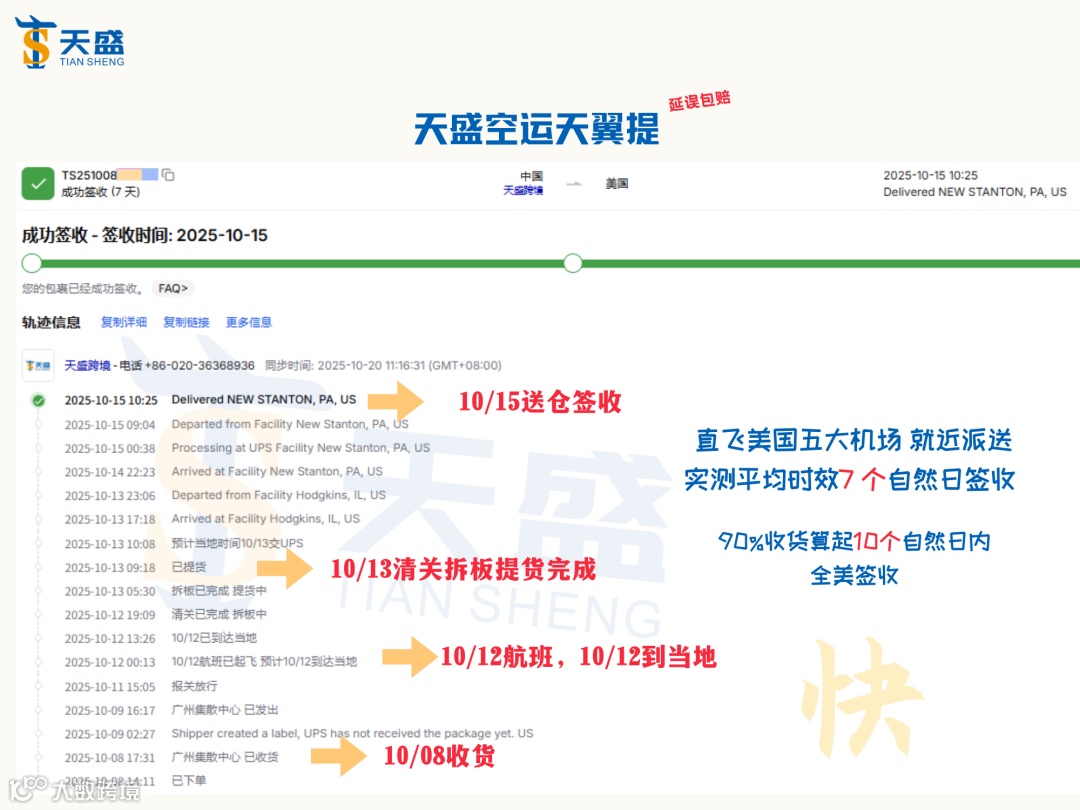Click row '已下单'

click(135, 780)
